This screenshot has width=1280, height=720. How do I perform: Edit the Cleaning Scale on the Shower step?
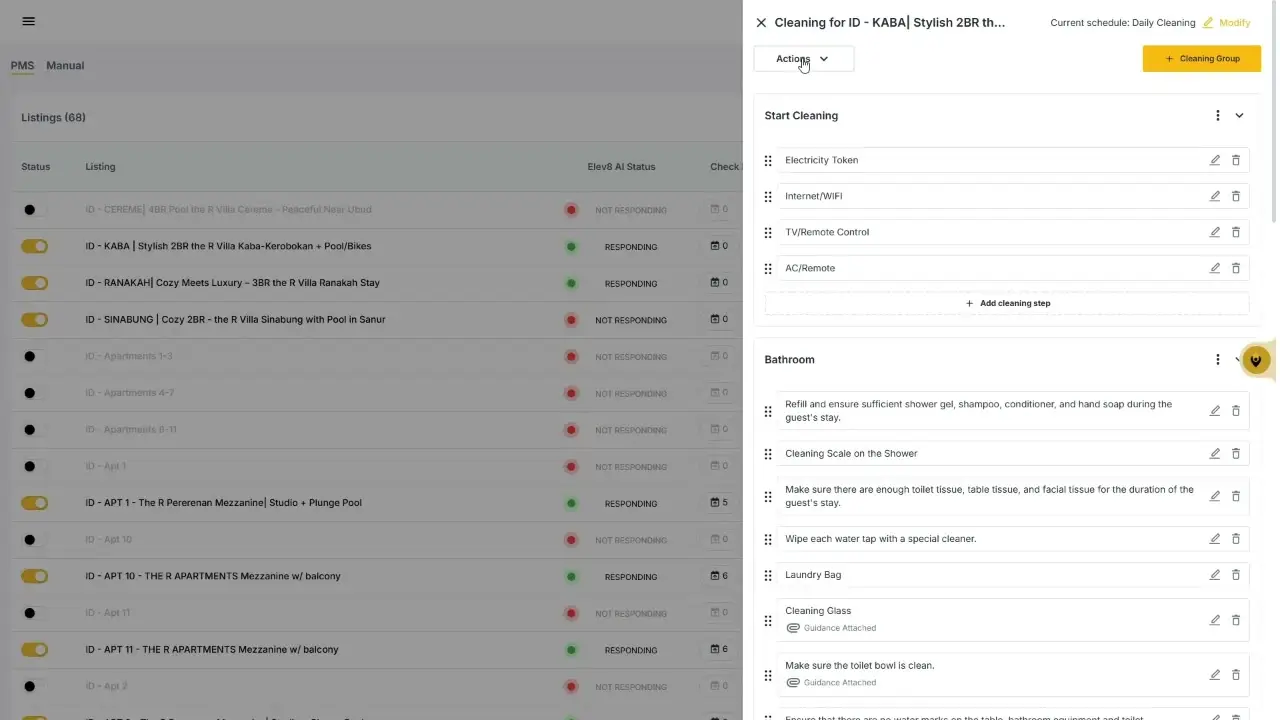pos(1215,454)
